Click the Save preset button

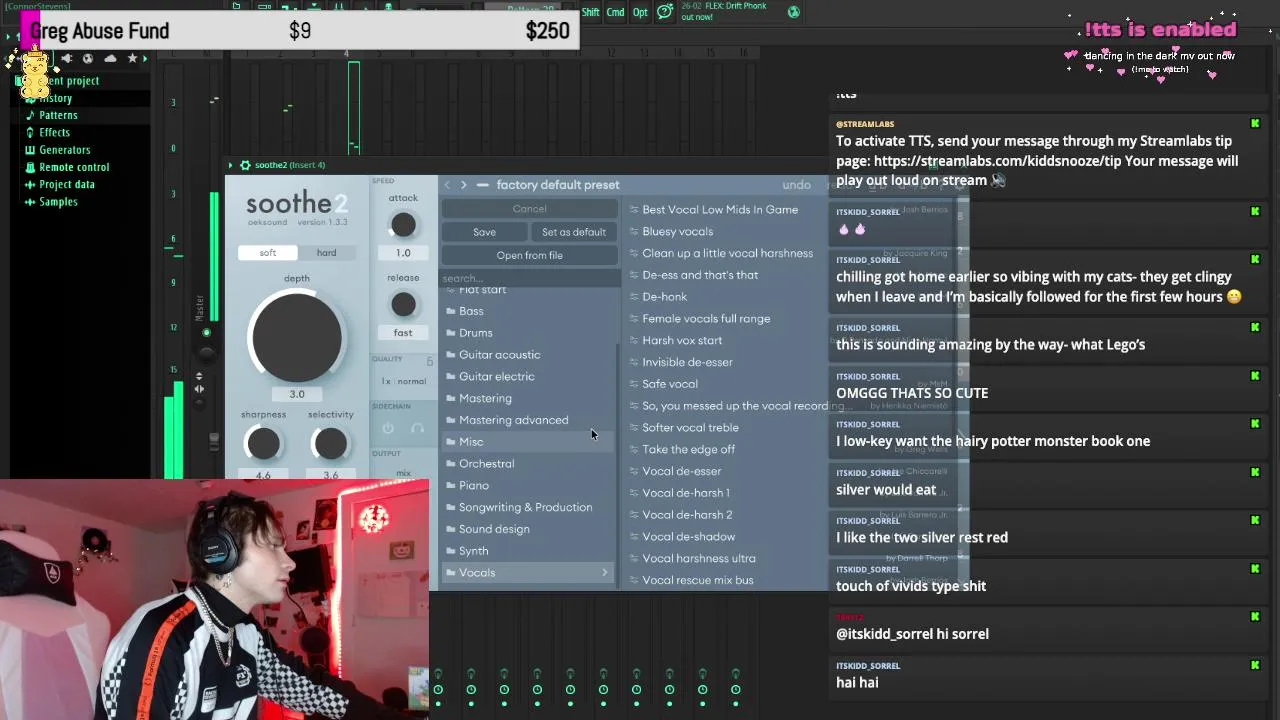(484, 232)
